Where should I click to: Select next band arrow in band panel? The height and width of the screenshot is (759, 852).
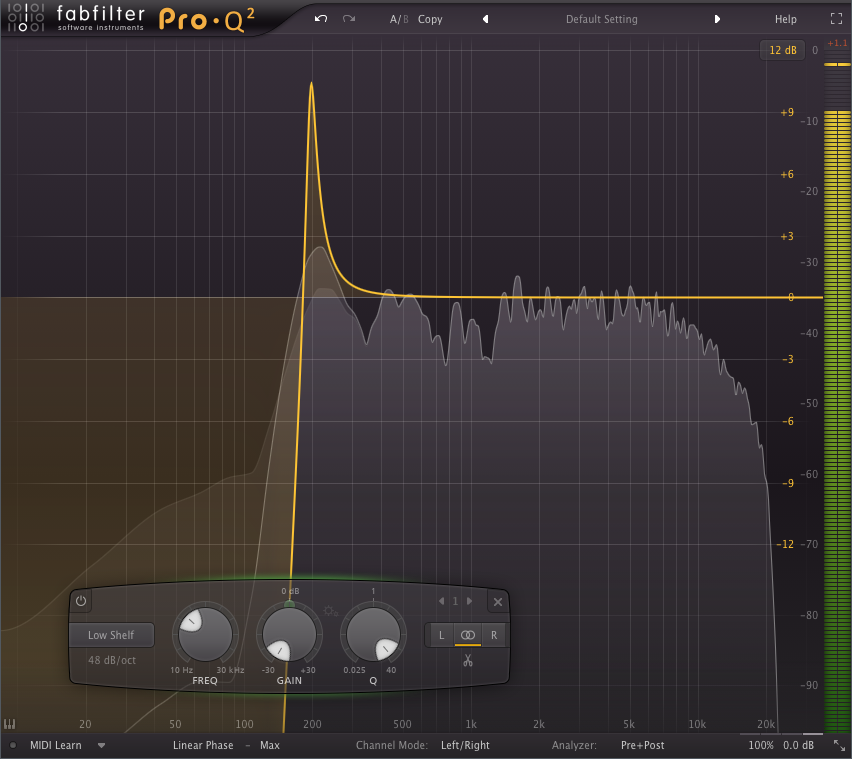click(470, 601)
